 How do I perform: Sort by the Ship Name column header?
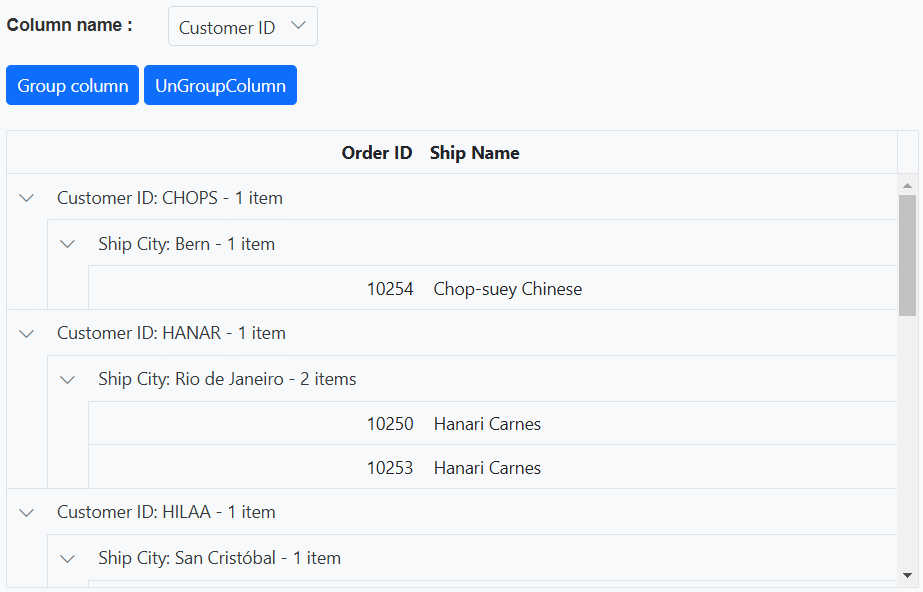coord(475,153)
